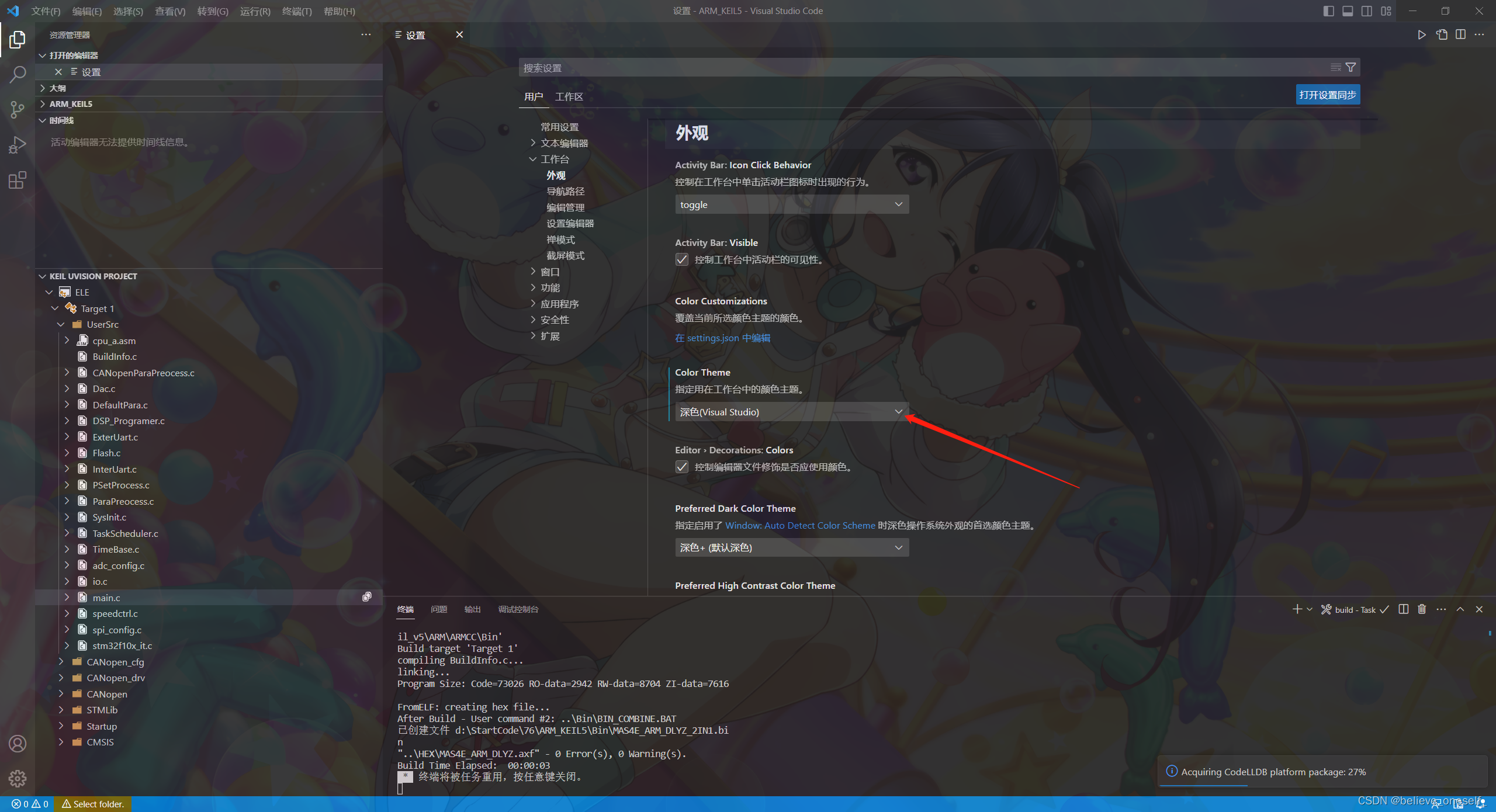Expand the 文本编辑器 settings category
The image size is (1496, 812).
[564, 143]
